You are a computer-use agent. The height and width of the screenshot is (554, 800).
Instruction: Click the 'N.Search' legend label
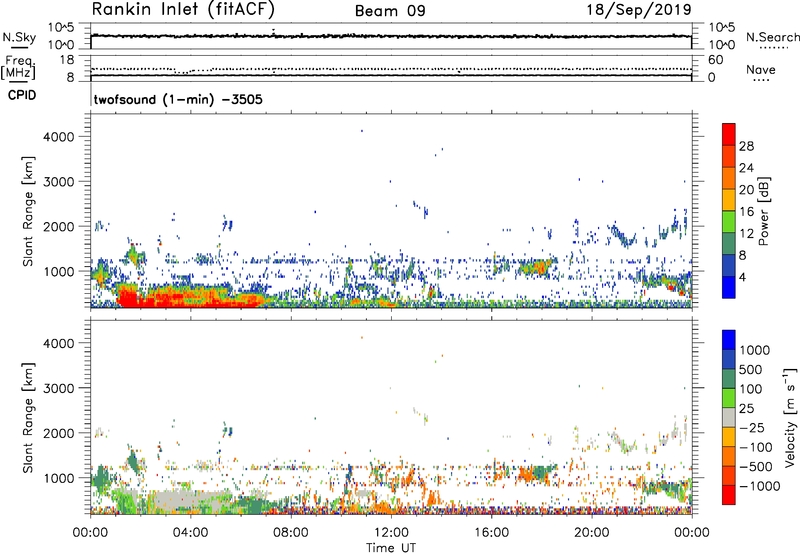tap(772, 37)
